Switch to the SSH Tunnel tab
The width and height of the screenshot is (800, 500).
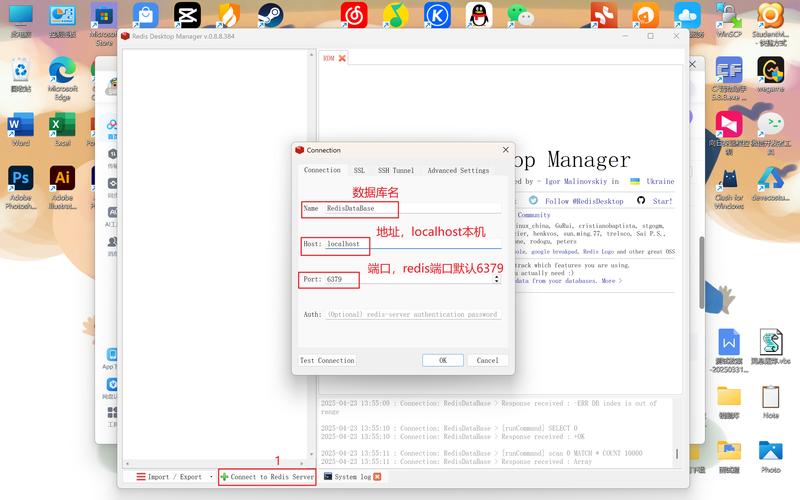click(x=396, y=170)
